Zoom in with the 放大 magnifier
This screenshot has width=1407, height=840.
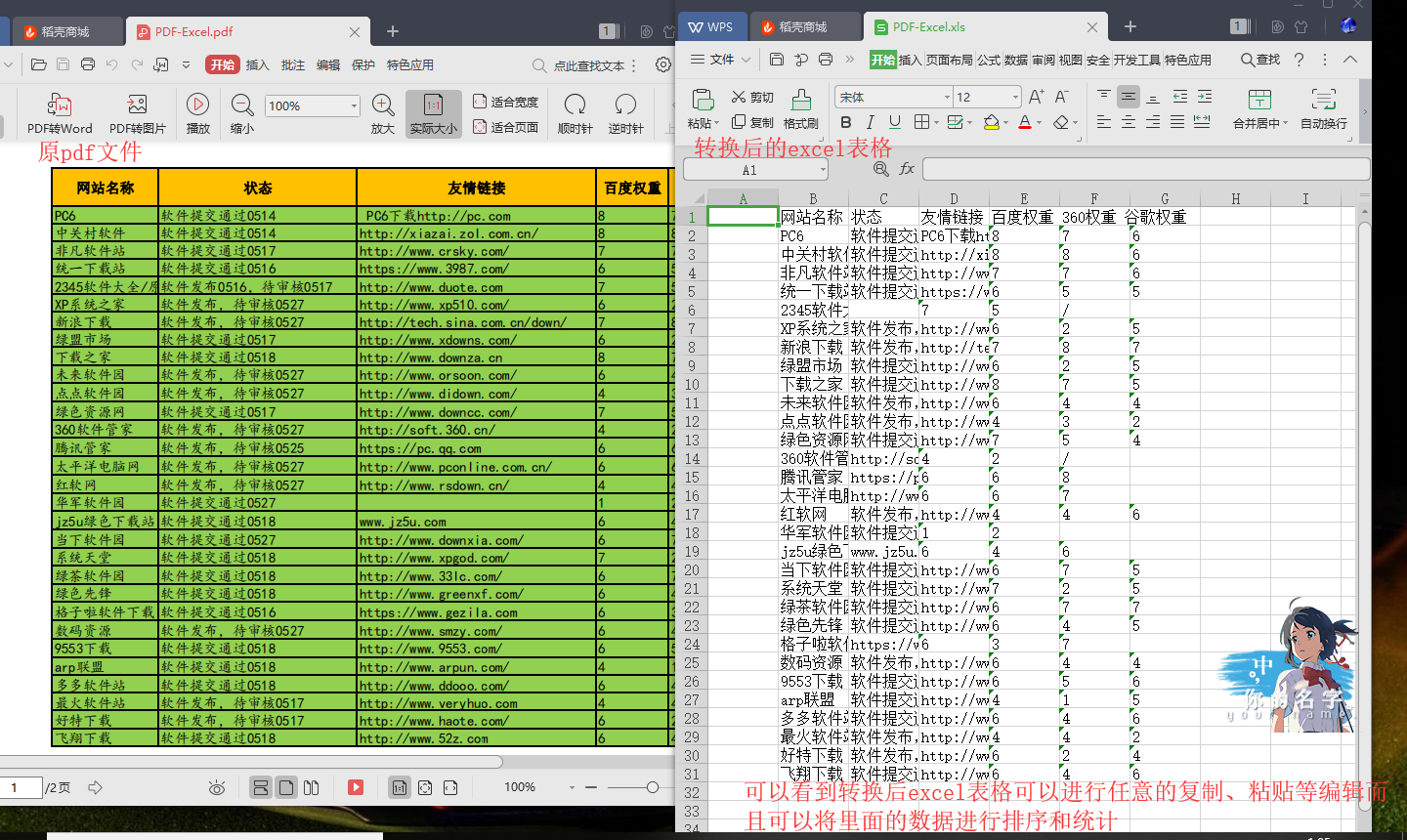click(383, 113)
